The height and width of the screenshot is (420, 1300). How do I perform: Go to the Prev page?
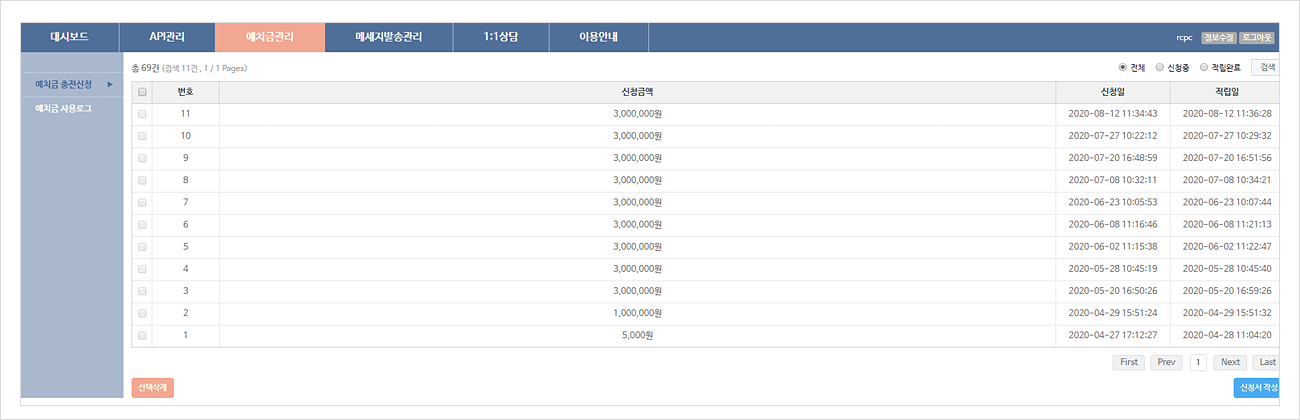pyautogui.click(x=1166, y=362)
